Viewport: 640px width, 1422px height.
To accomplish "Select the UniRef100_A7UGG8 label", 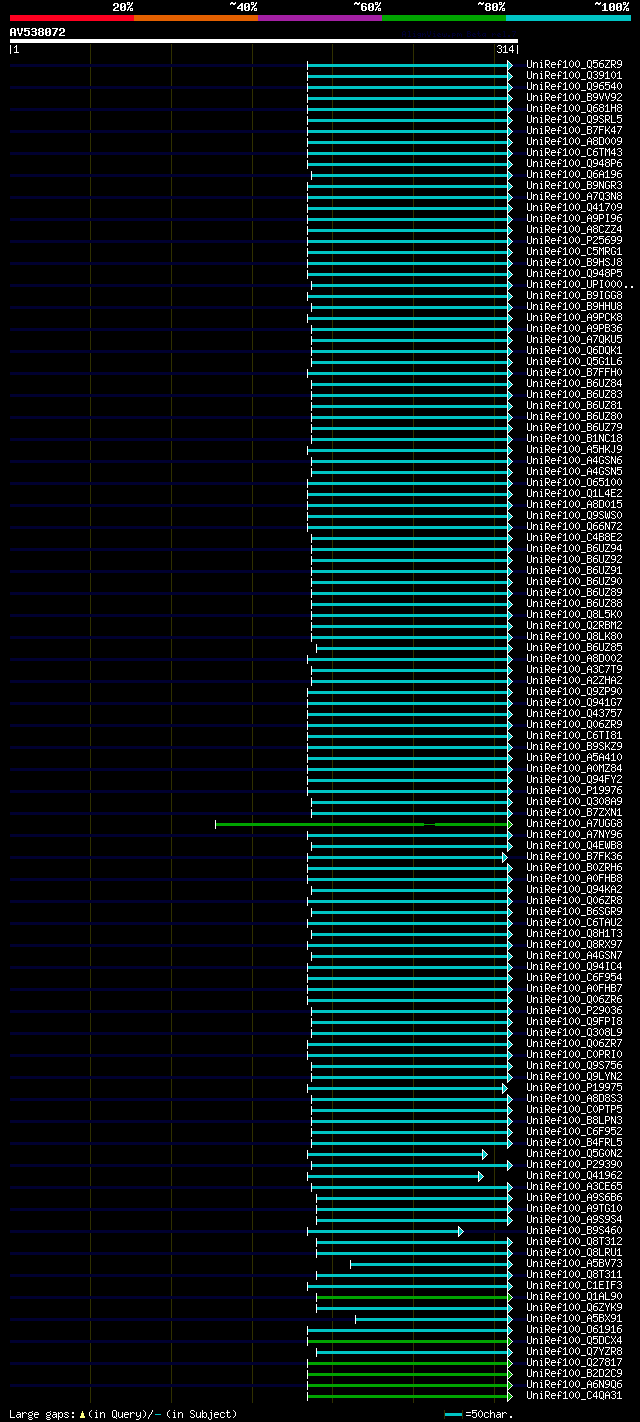I will (574, 823).
